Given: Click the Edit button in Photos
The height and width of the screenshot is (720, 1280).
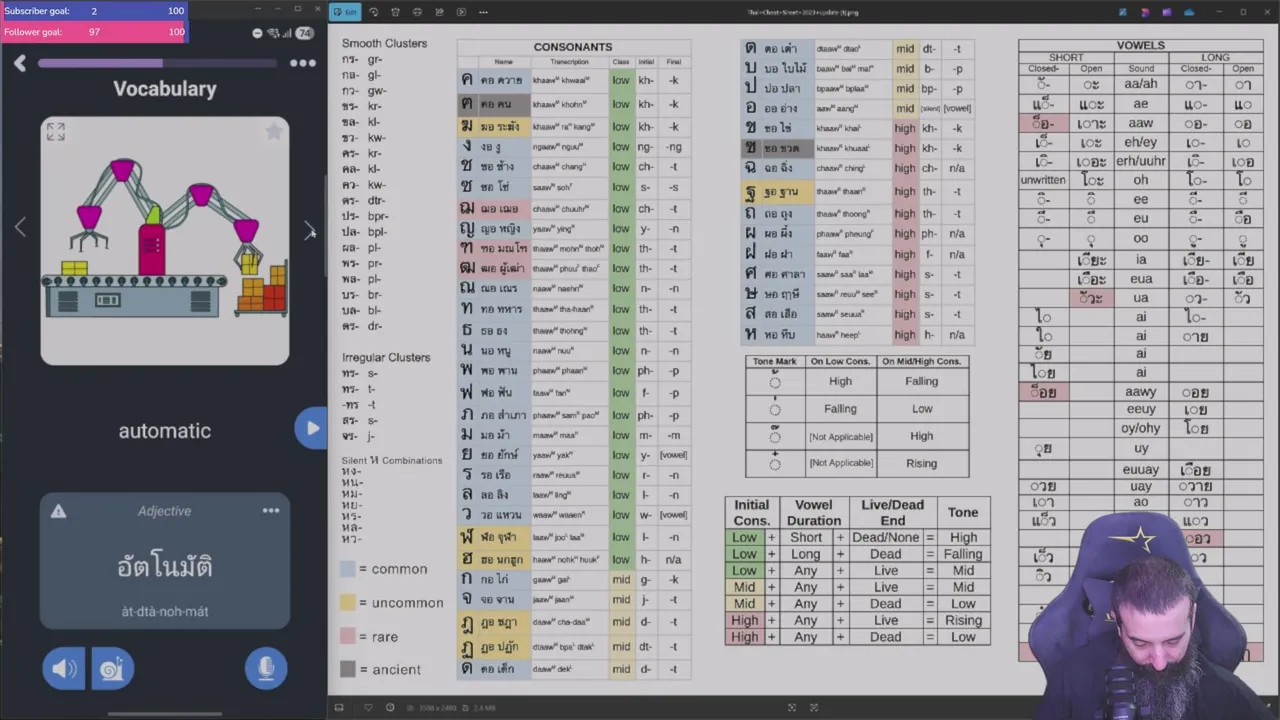Looking at the screenshot, I should [346, 12].
